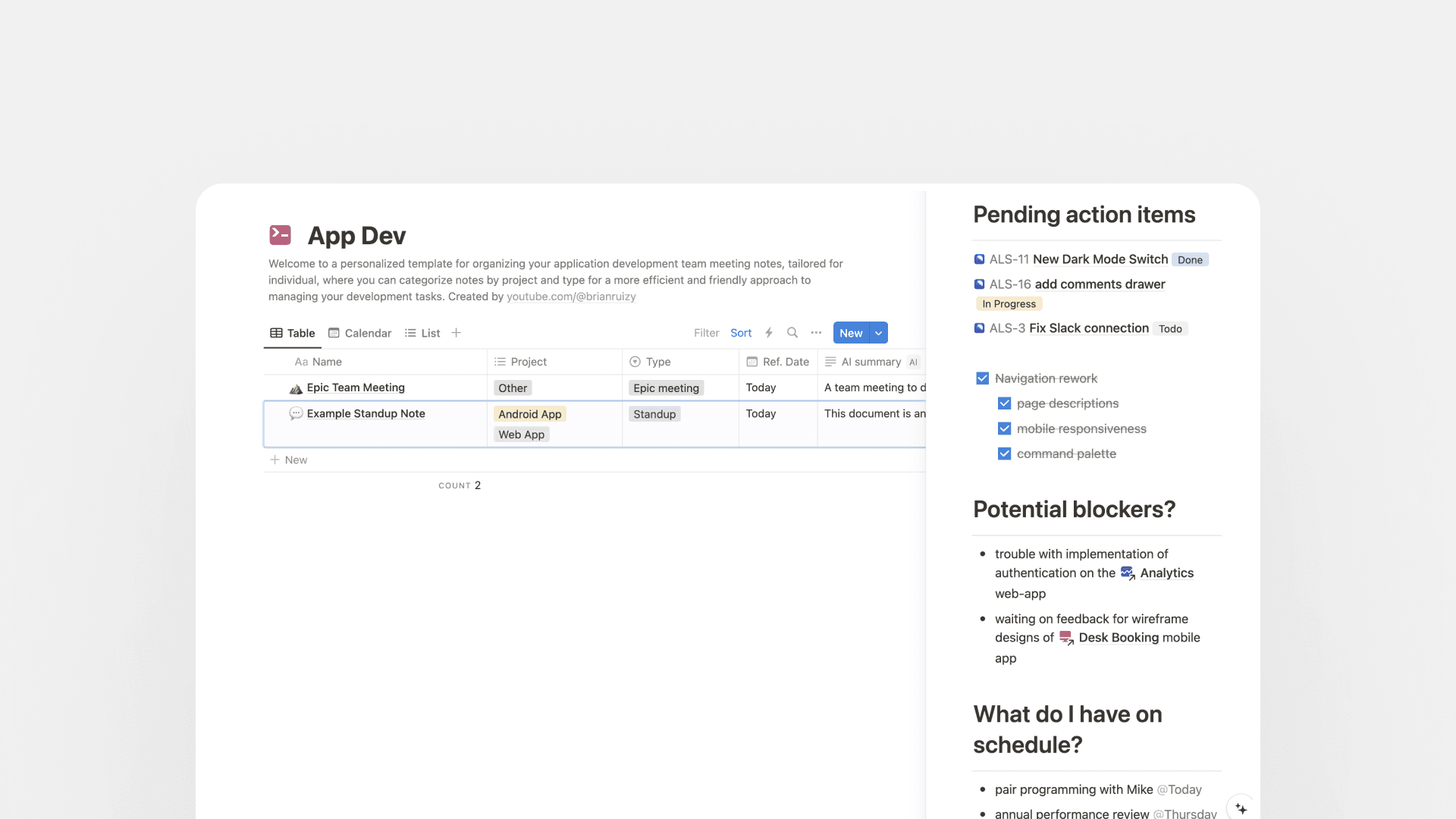
Task: Open the three-dot view options menu
Action: coord(816,333)
